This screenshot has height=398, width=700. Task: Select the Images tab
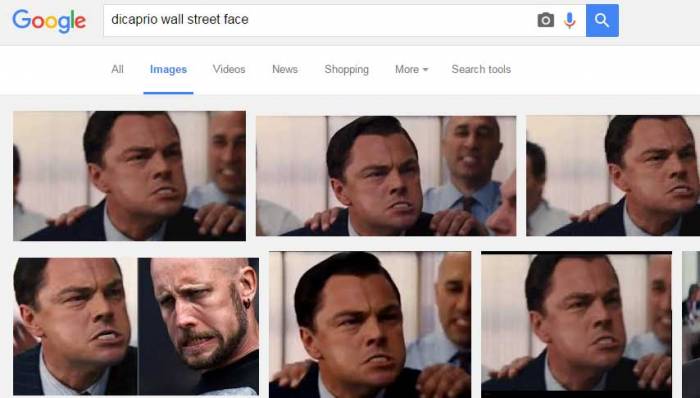[168, 70]
